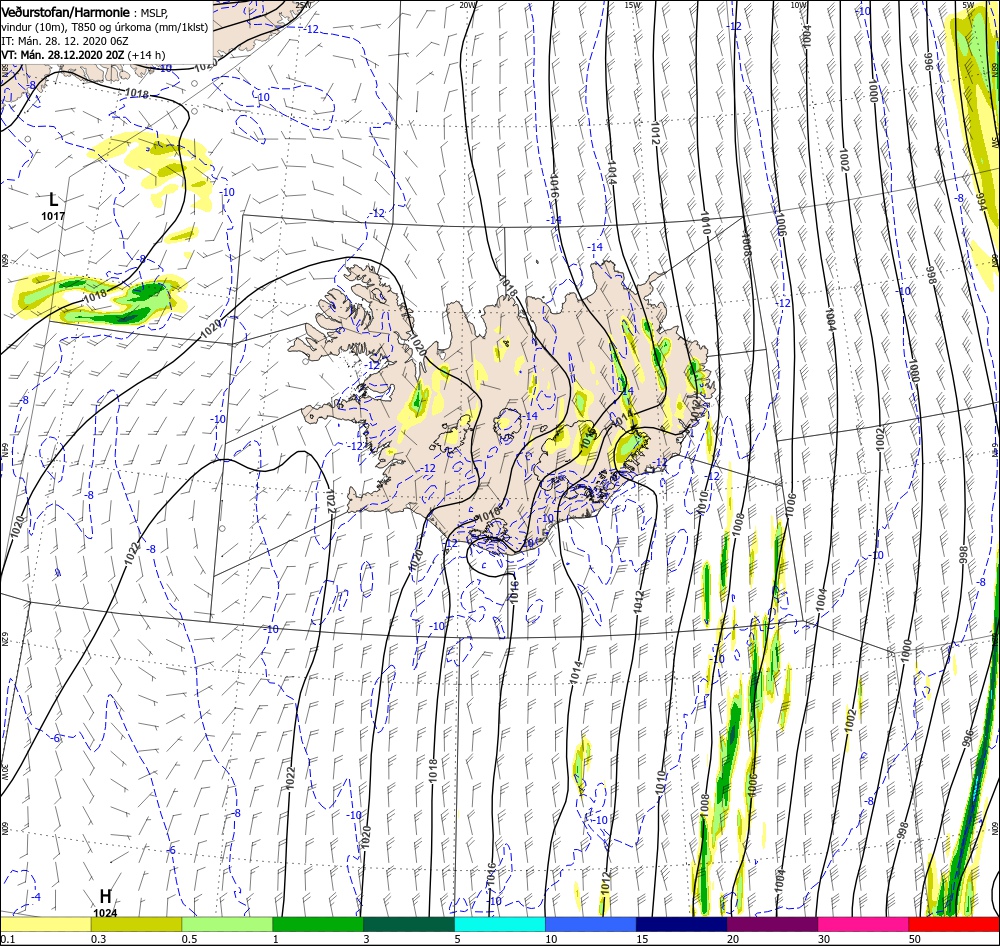1000x946 pixels.
Task: Click the 'Veðurstofan/Harmonie' title text
Action: pos(66,12)
